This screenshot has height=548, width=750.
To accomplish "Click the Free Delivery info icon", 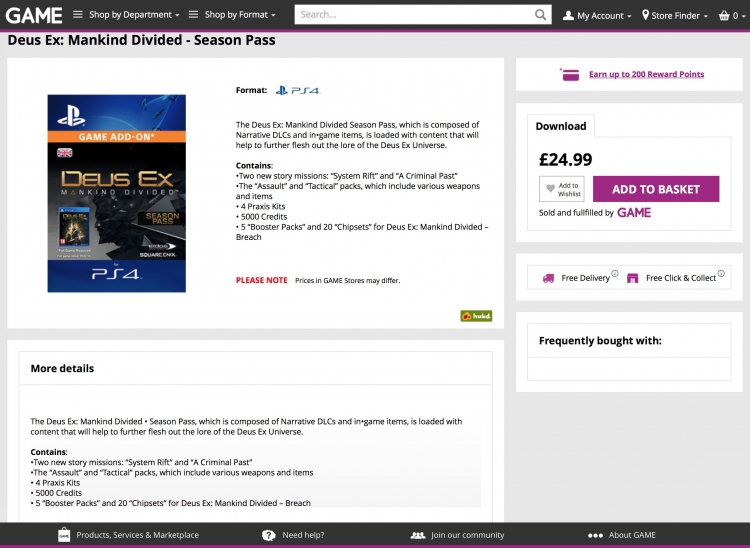I will (615, 274).
